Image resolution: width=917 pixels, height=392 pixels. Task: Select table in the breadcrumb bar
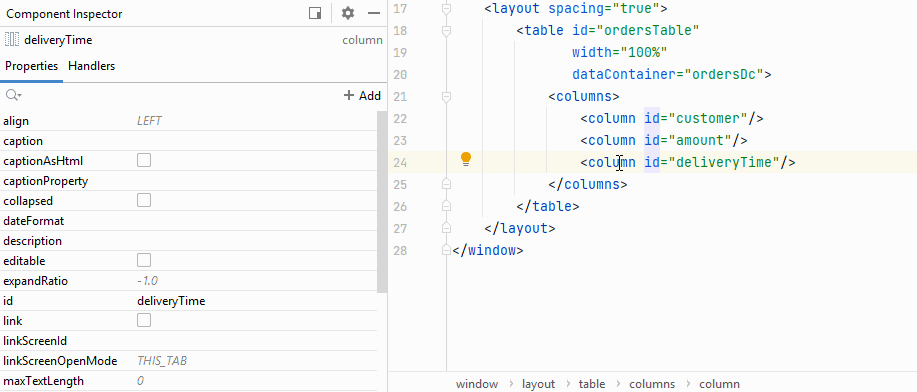tap(592, 384)
